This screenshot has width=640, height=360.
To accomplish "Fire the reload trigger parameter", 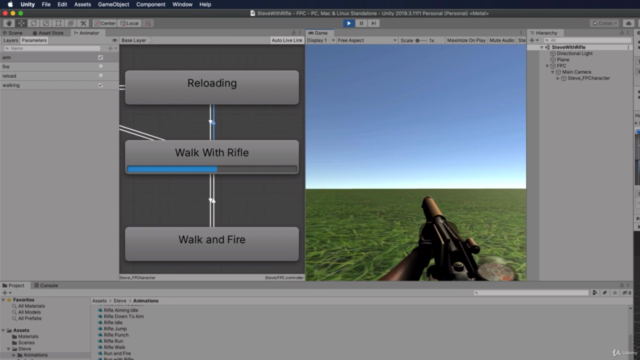I will pyautogui.click(x=100, y=76).
